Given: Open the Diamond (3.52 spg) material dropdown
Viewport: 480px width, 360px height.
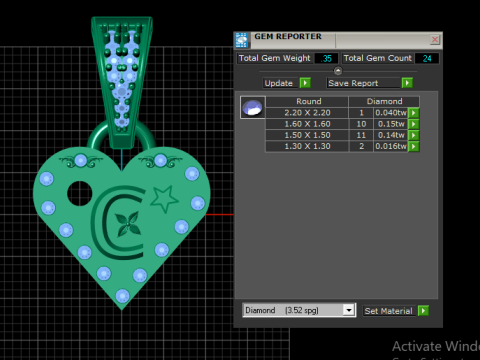Looking at the screenshot, I should point(299,310).
